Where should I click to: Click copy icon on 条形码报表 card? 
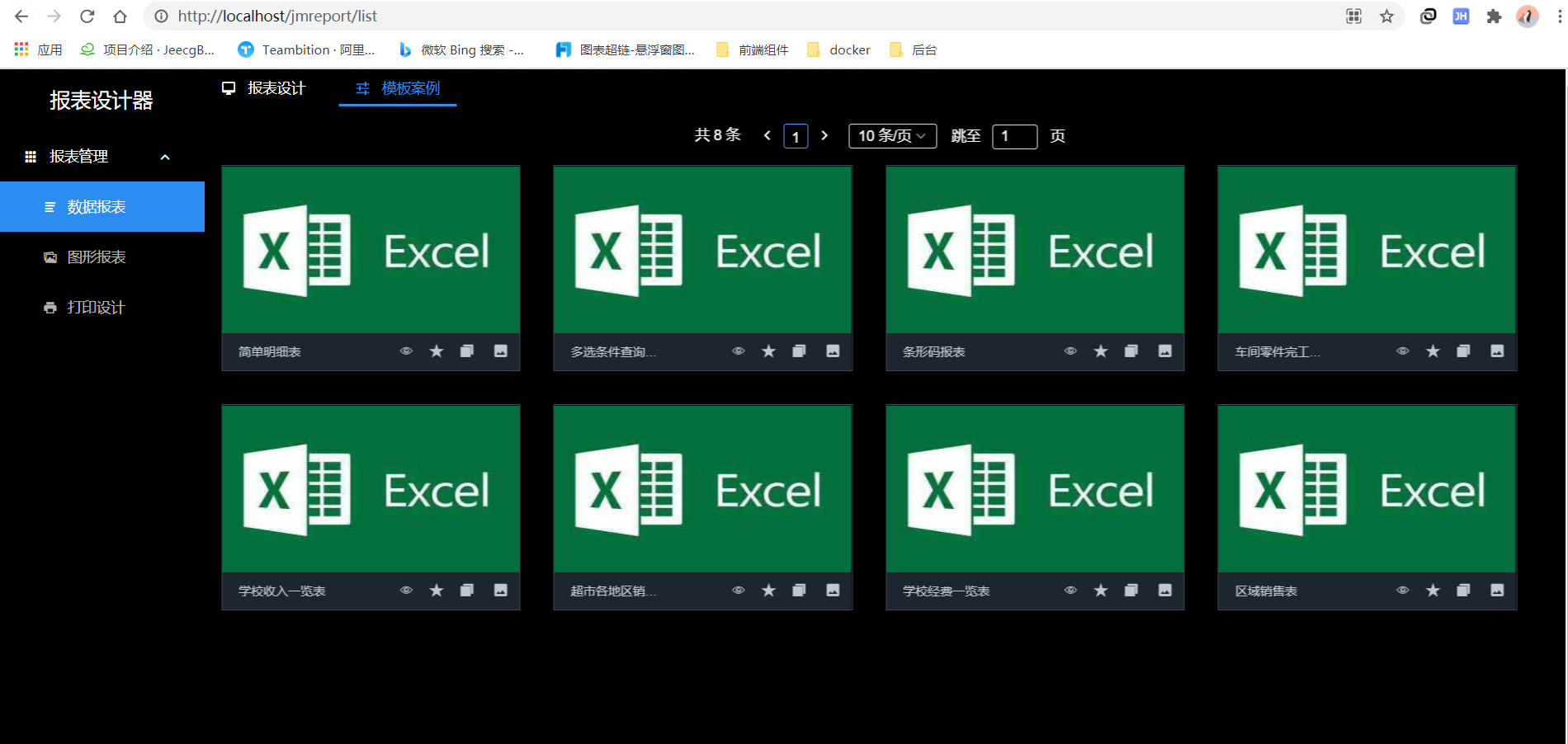(1131, 351)
